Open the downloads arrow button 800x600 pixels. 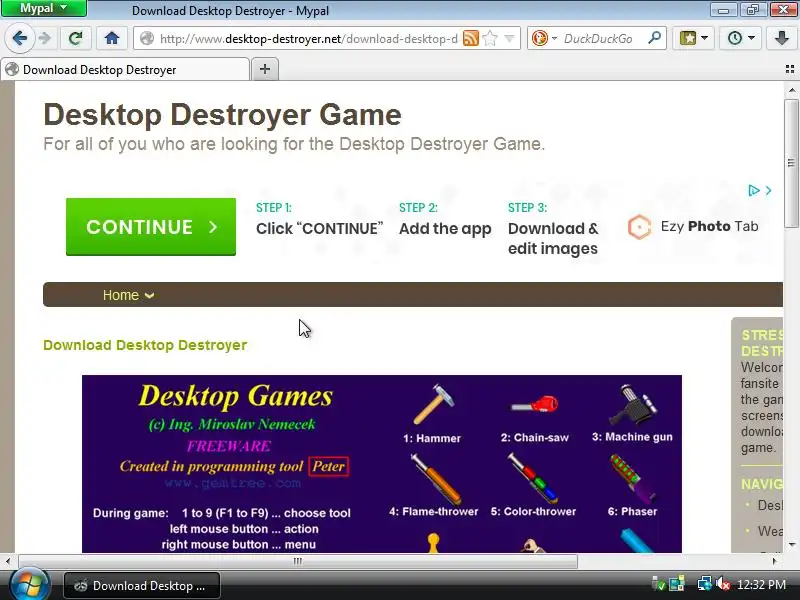pyautogui.click(x=781, y=38)
